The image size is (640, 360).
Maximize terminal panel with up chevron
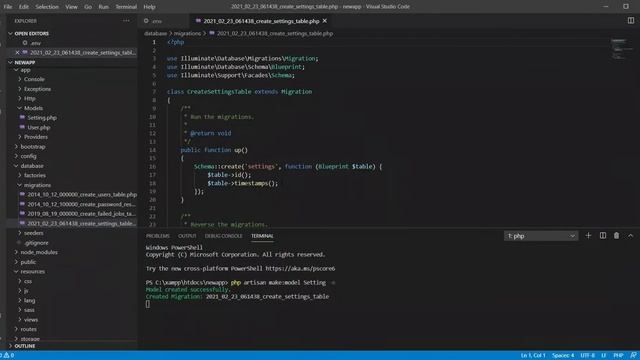pyautogui.click(x=630, y=236)
